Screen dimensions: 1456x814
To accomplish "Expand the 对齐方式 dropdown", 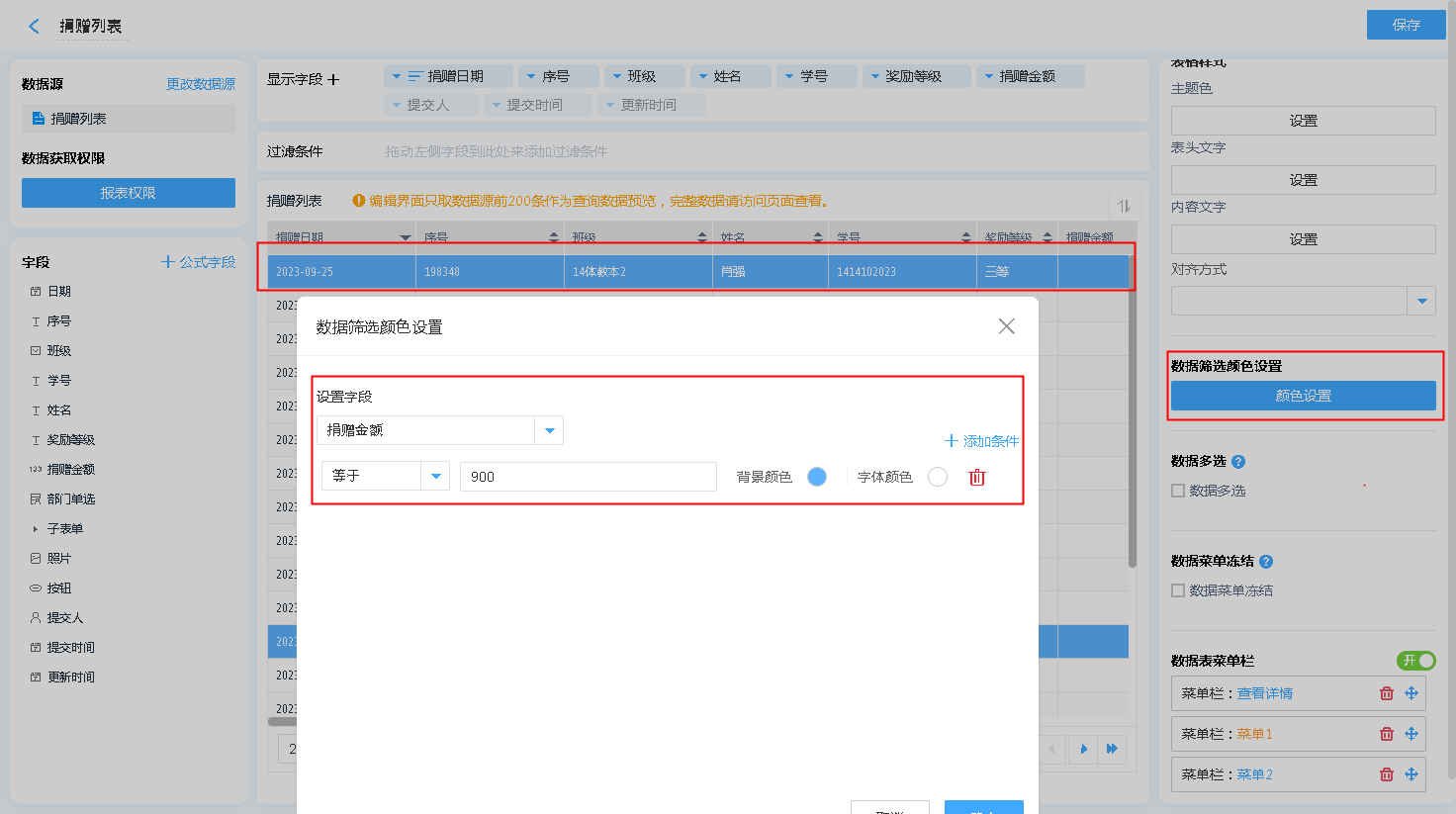I will coord(1421,301).
